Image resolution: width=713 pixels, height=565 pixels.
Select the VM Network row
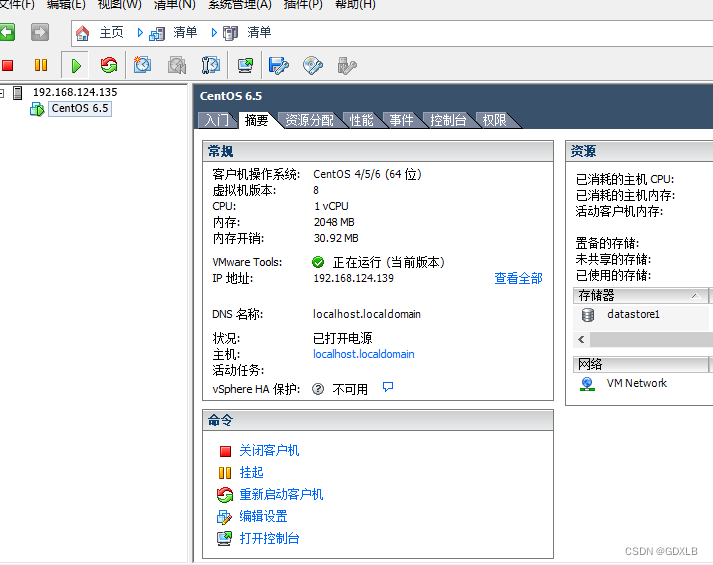[x=637, y=383]
